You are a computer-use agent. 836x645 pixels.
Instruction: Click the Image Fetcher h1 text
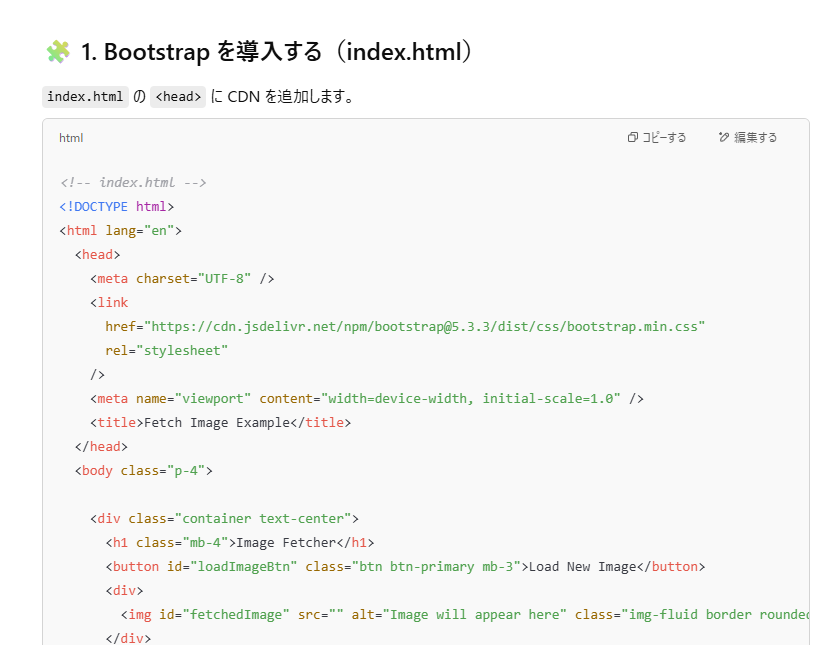[285, 543]
